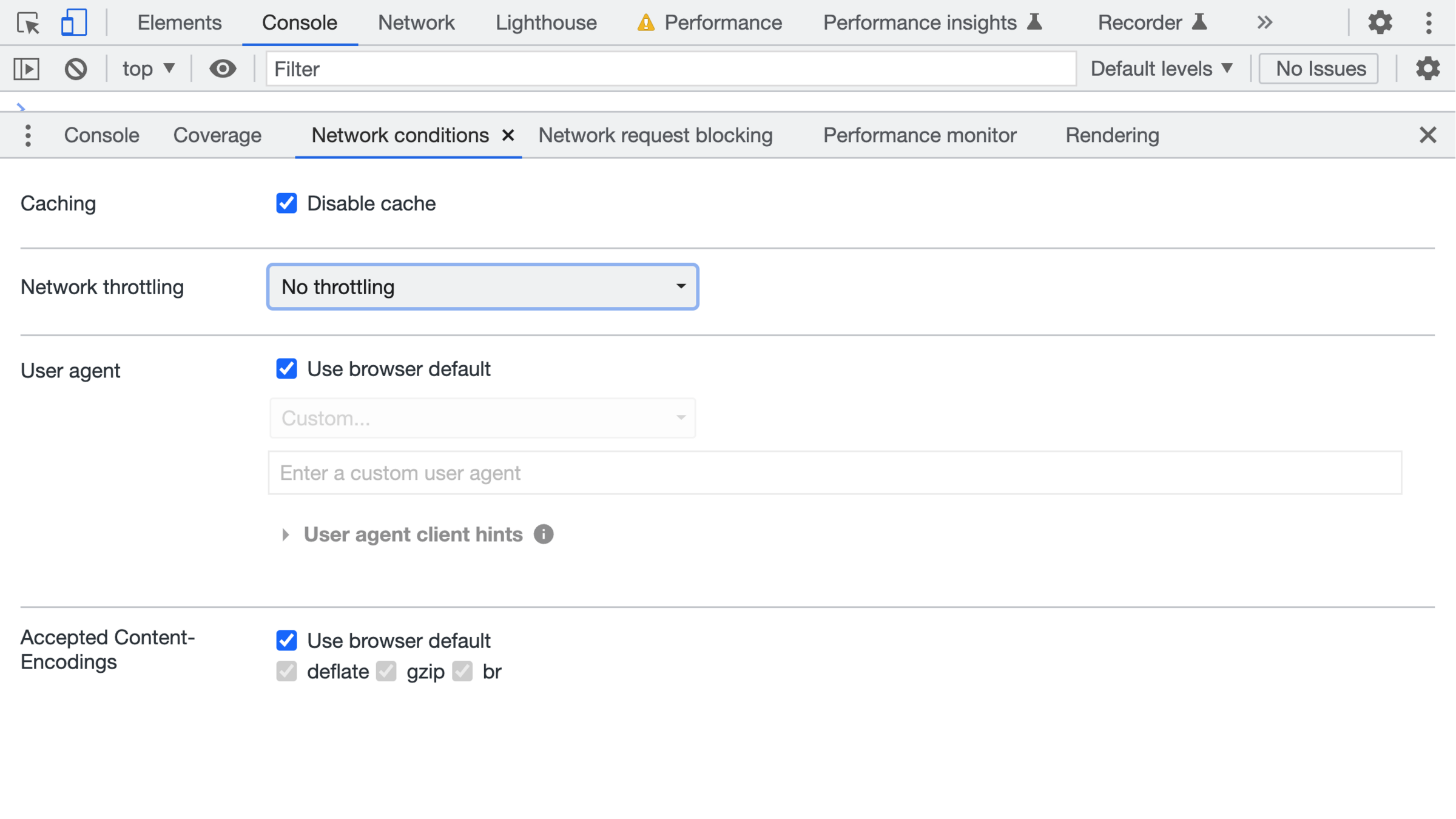The height and width of the screenshot is (819, 1456).
Task: Uncheck Content-Encodings Use browser default
Action: tap(286, 641)
